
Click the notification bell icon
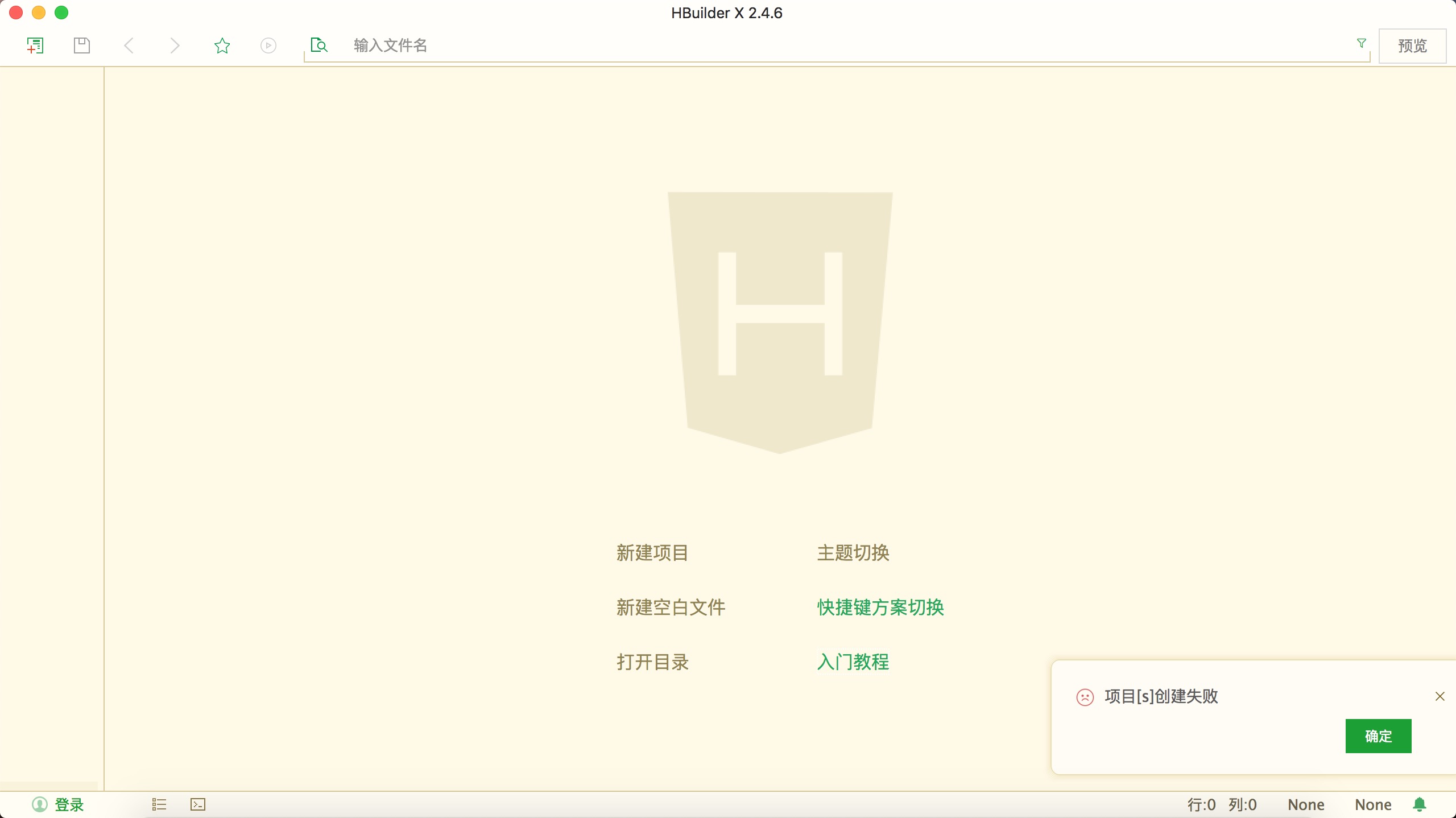[x=1420, y=804]
